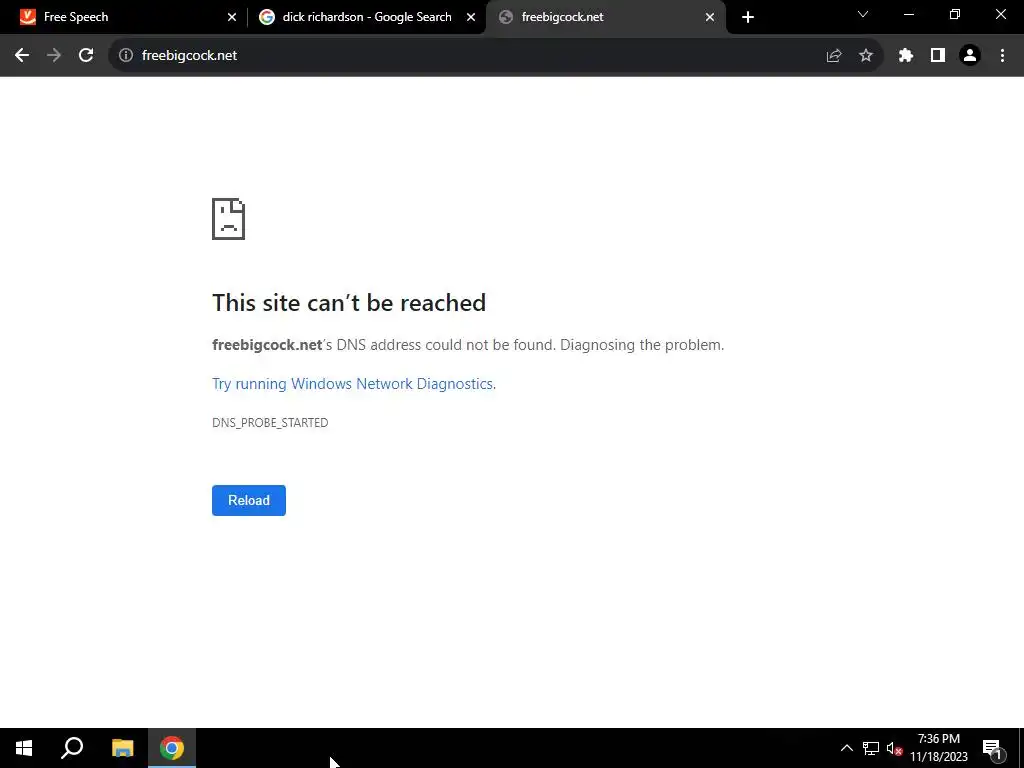Show hidden system tray icons

(846, 748)
